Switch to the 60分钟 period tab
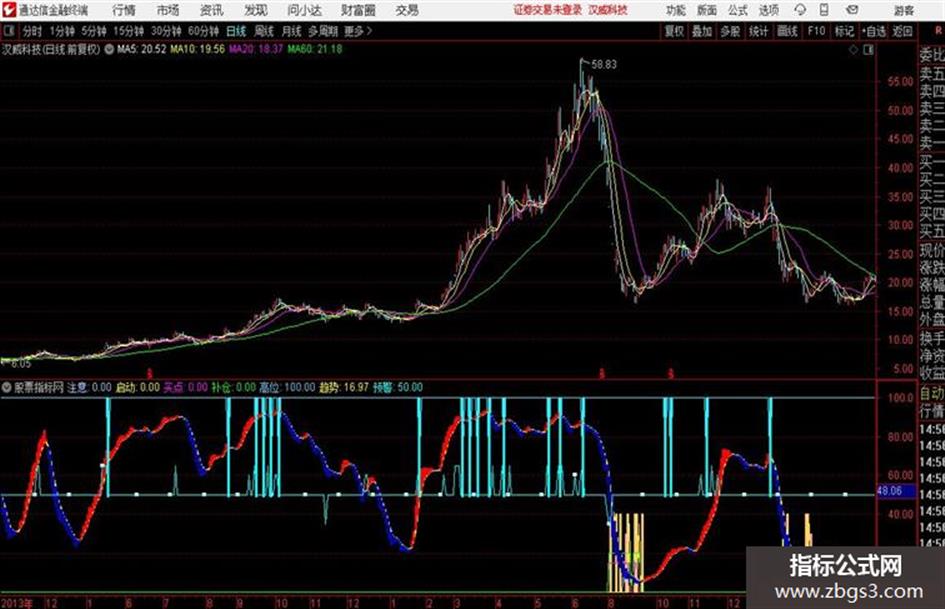The width and height of the screenshot is (945, 609). (203, 31)
